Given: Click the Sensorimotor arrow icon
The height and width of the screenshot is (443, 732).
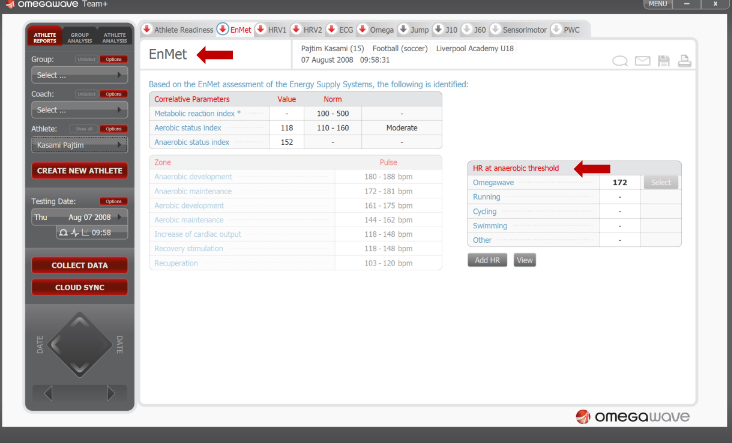Looking at the screenshot, I should pyautogui.click(x=495, y=29).
